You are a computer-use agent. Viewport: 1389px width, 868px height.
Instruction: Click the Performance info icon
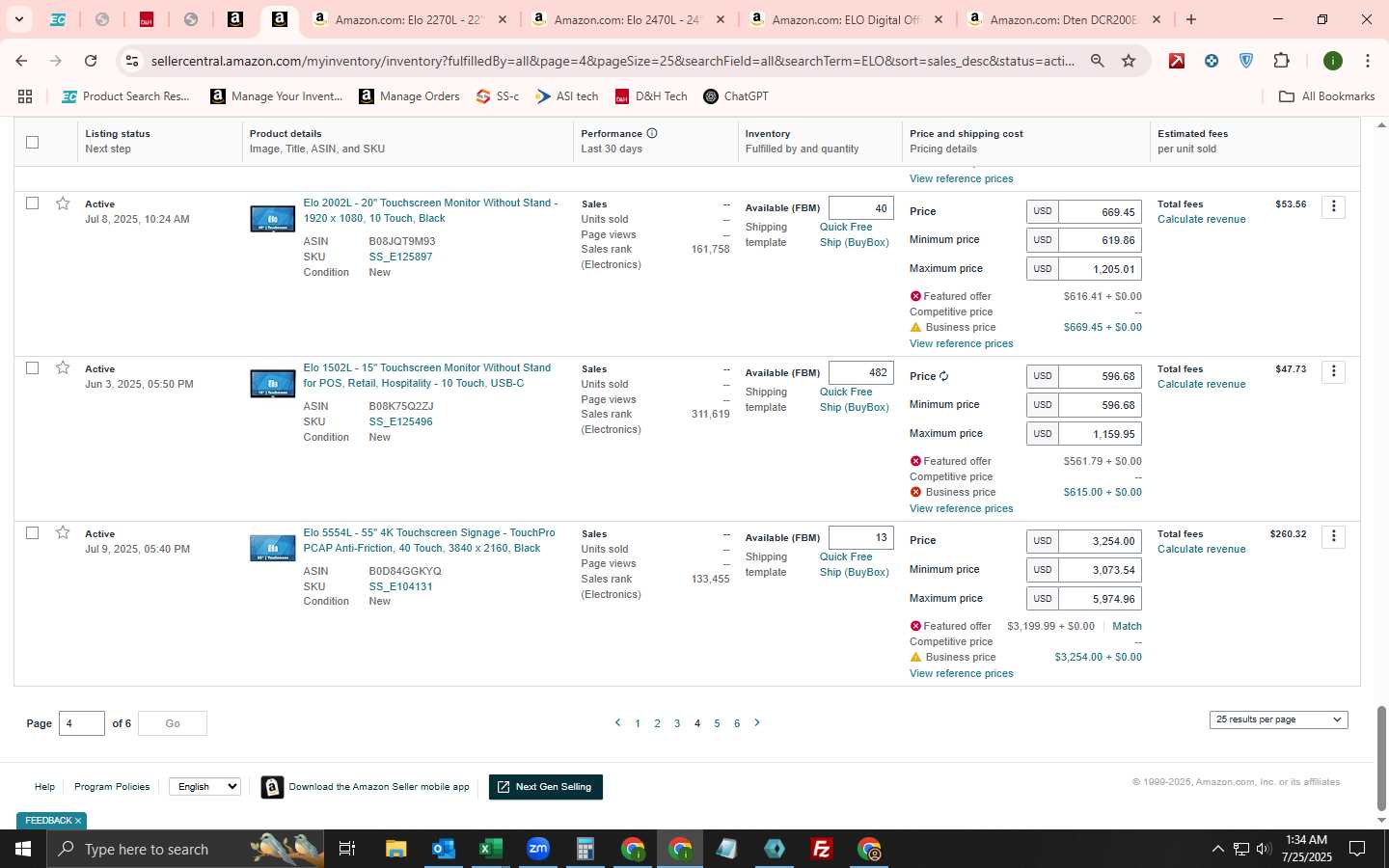click(x=652, y=133)
